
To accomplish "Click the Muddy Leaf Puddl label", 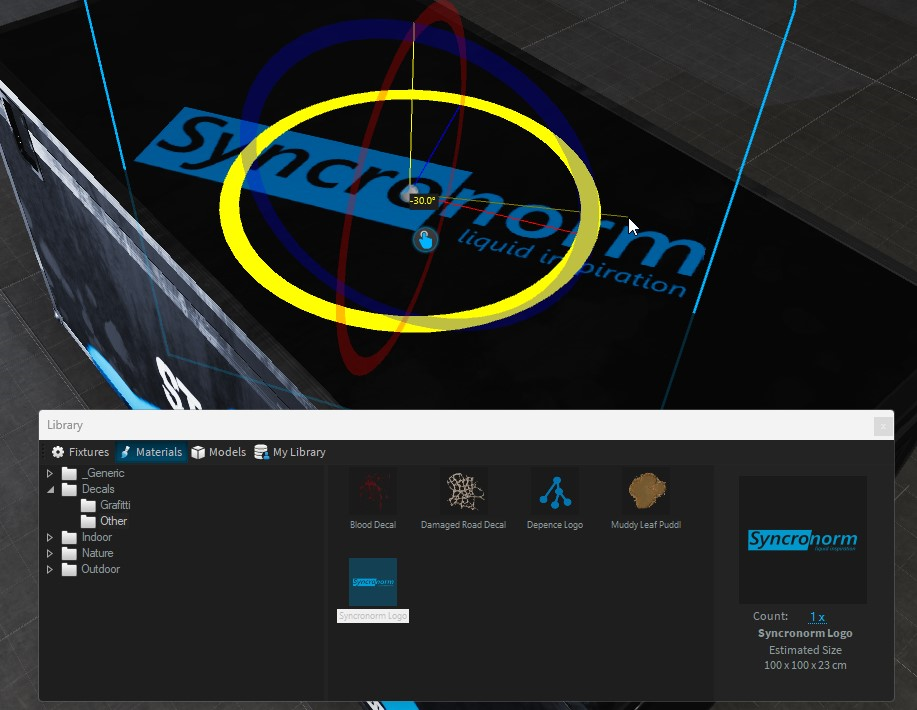I will [646, 525].
